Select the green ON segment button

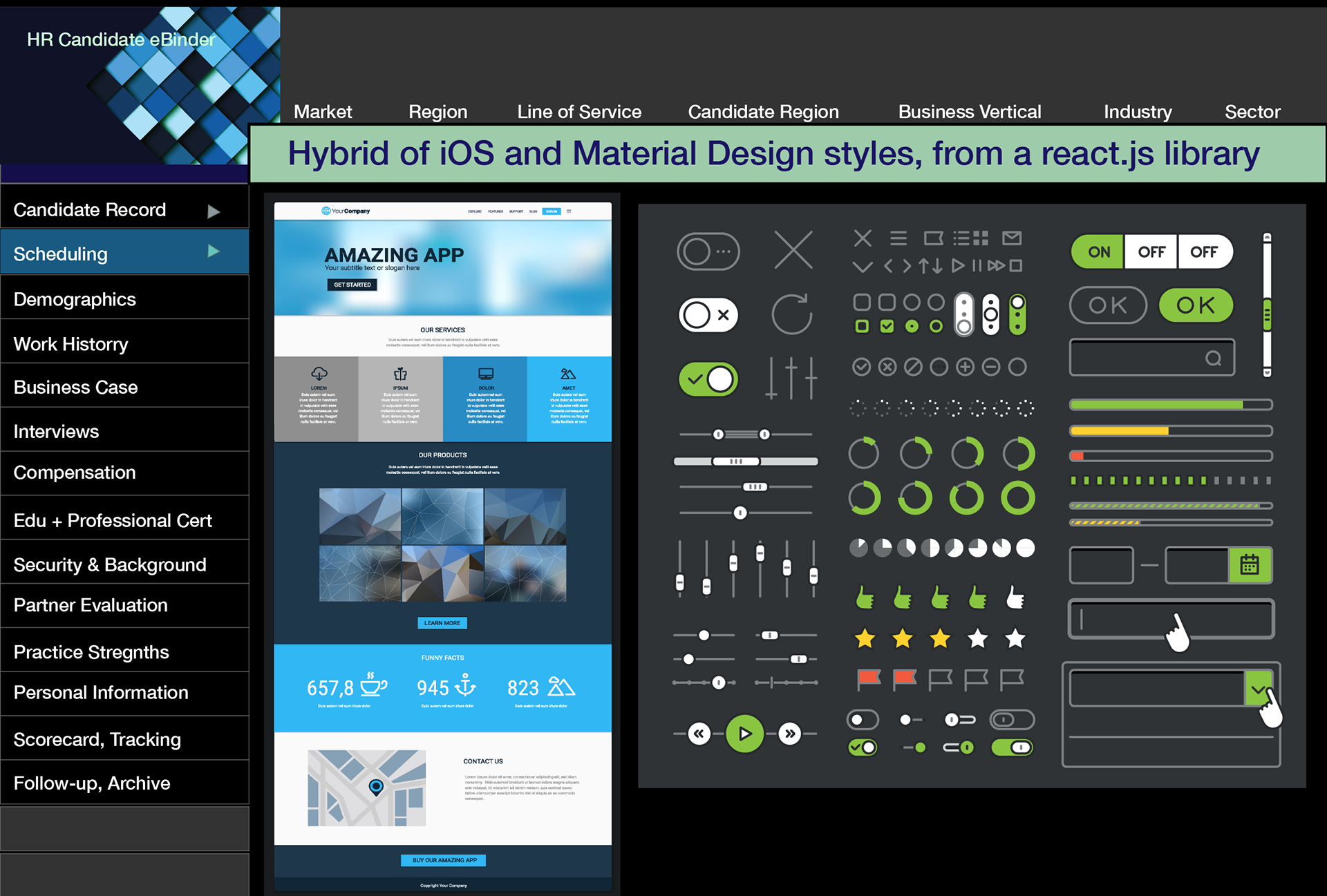pos(1098,252)
